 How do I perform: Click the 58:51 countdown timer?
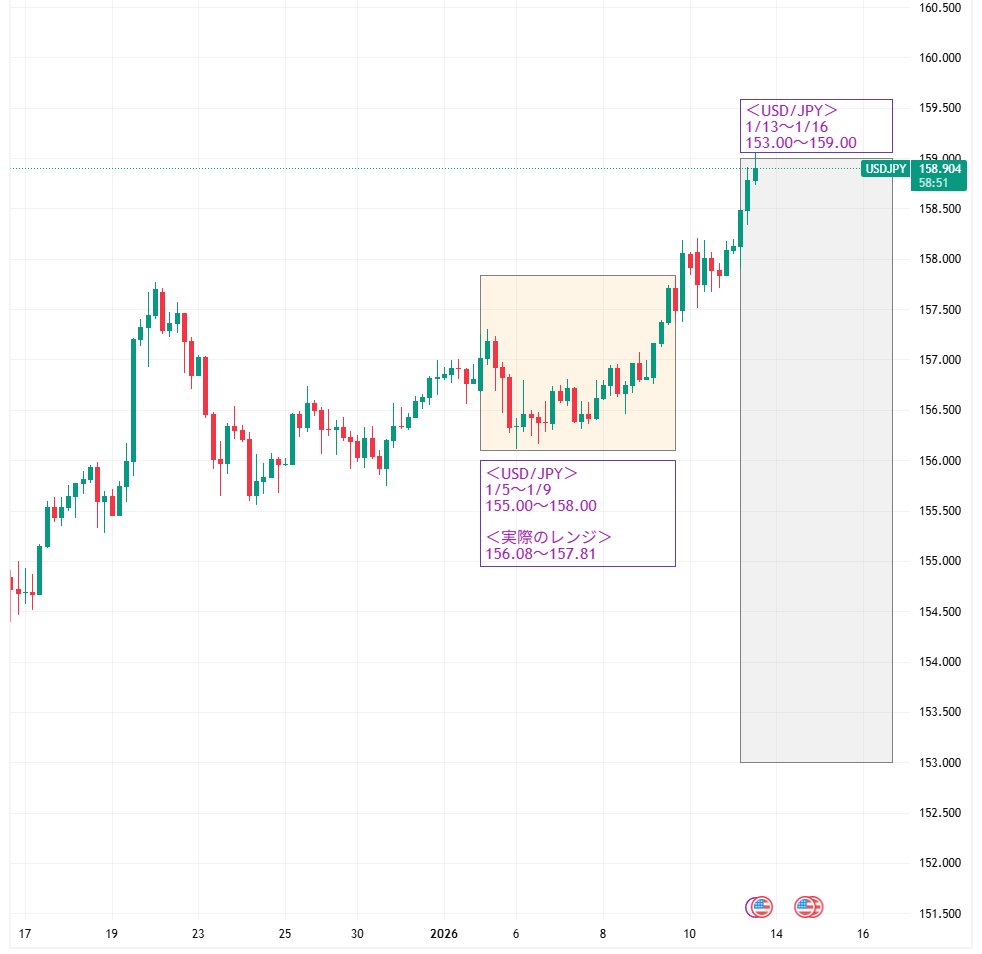934,185
